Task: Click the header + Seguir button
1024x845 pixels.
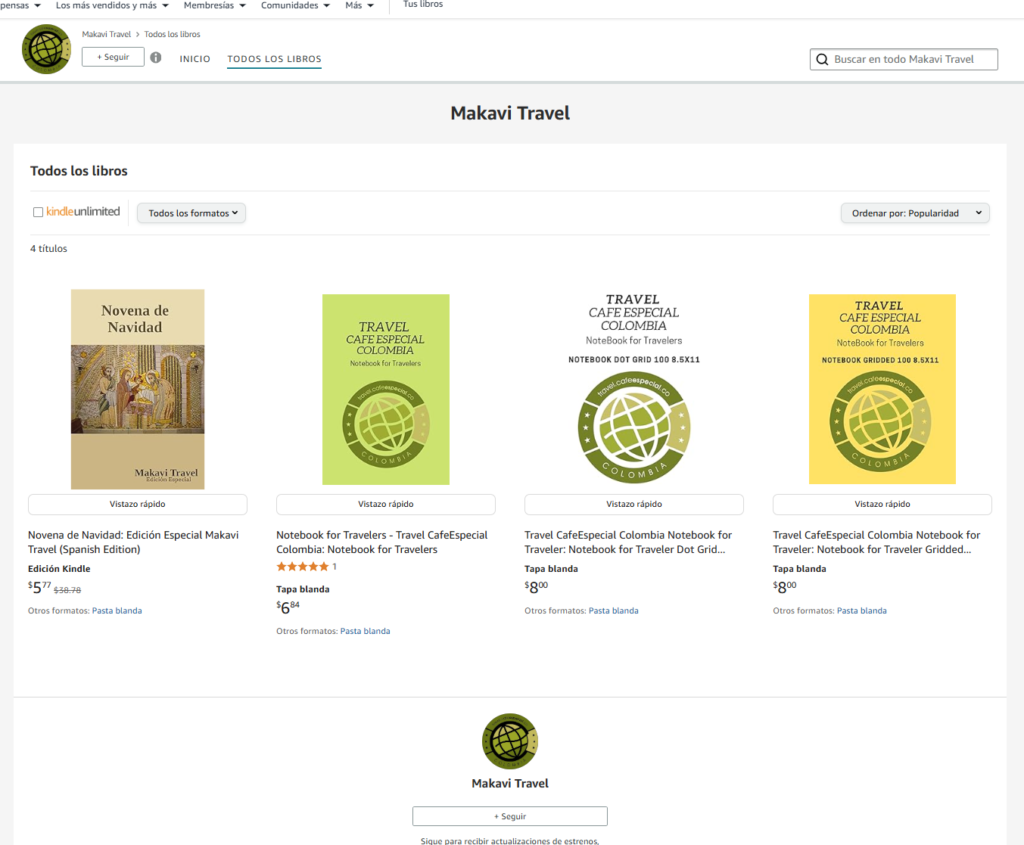Action: tap(113, 57)
